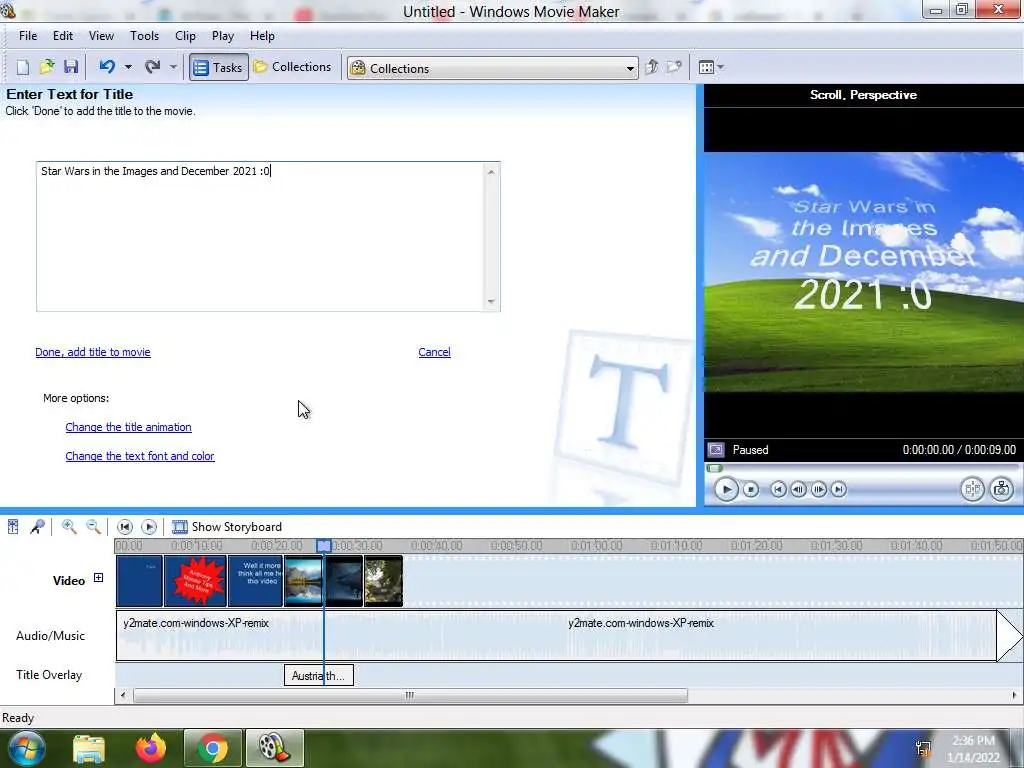Click the Forward button in preview controls

pyautogui.click(x=839, y=489)
